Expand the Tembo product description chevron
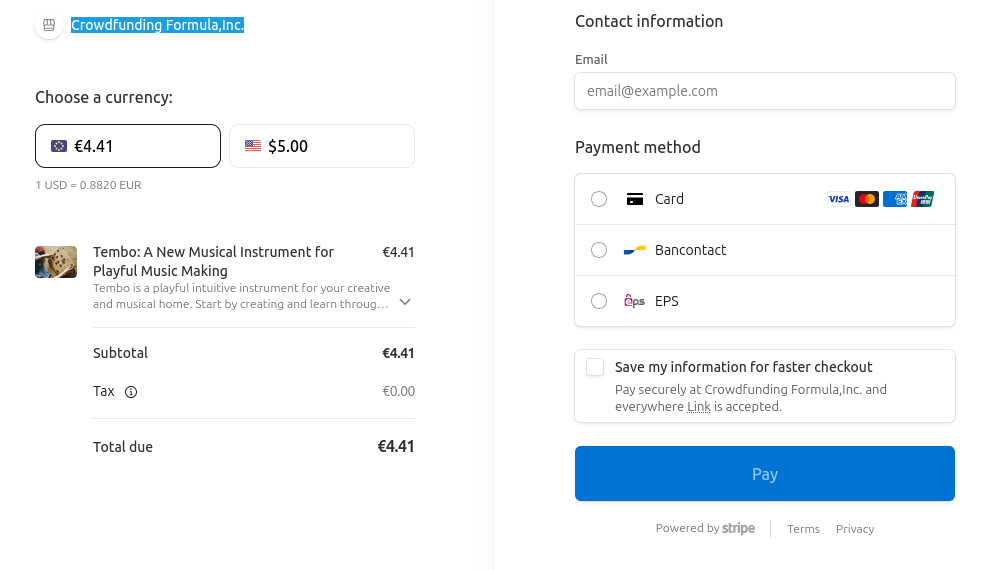986x570 pixels. point(405,301)
